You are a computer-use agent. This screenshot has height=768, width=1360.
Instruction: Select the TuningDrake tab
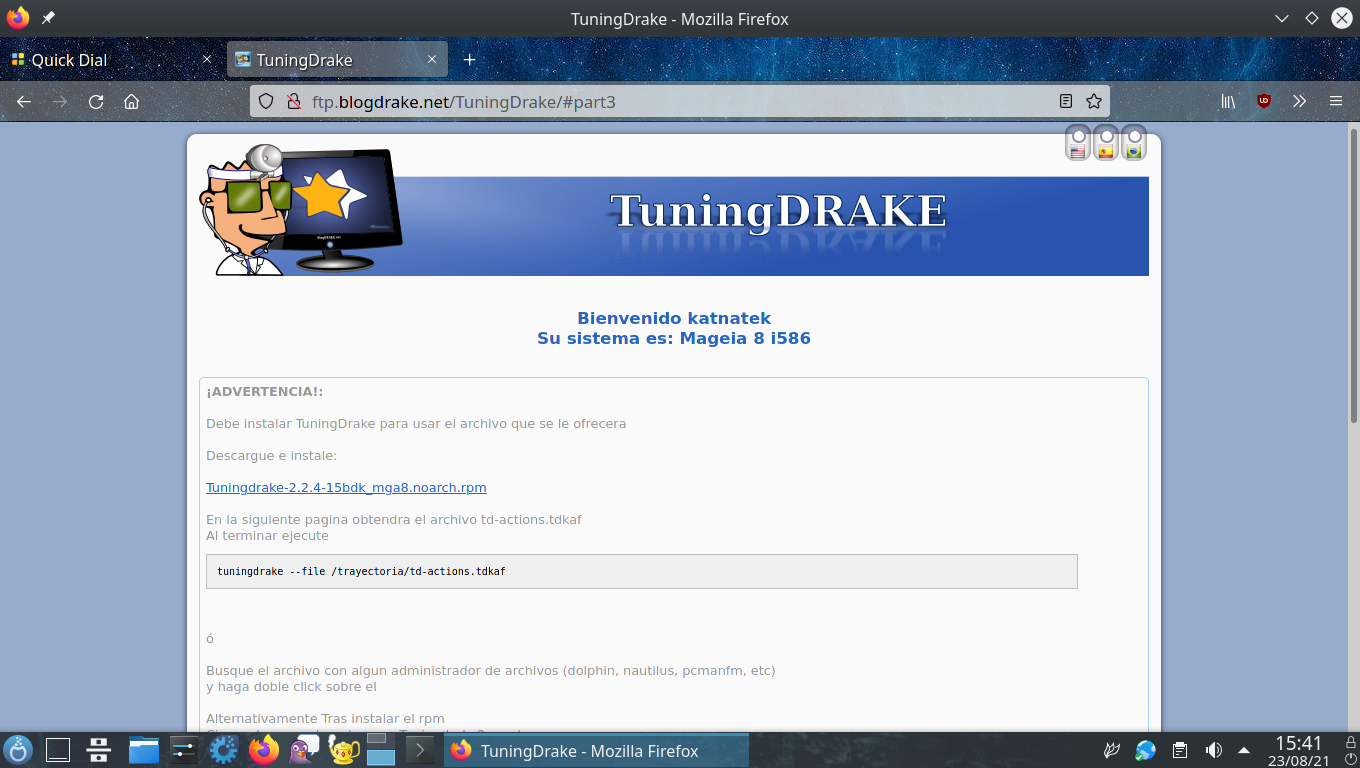coord(337,60)
